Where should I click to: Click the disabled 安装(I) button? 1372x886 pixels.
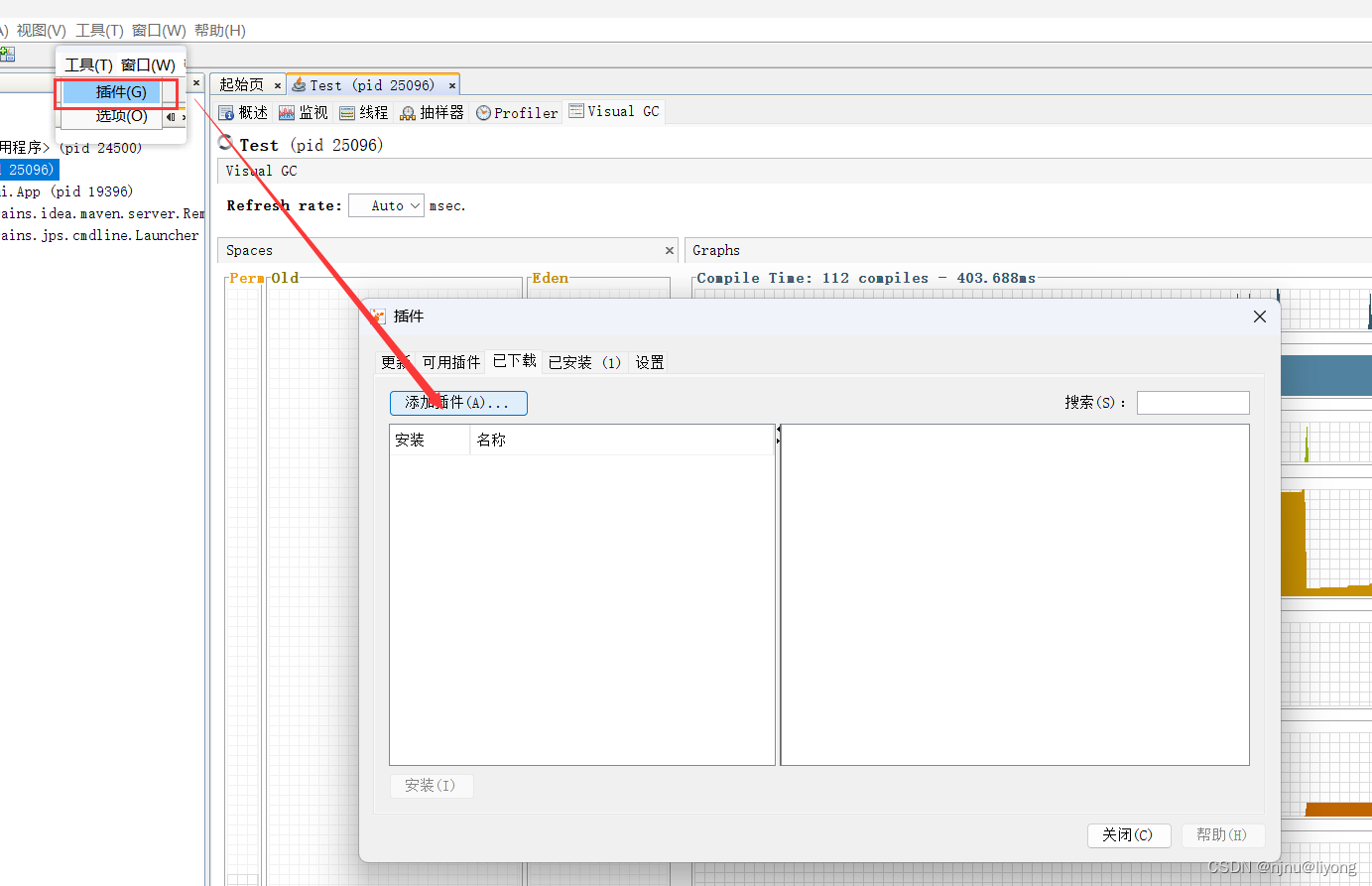(431, 785)
